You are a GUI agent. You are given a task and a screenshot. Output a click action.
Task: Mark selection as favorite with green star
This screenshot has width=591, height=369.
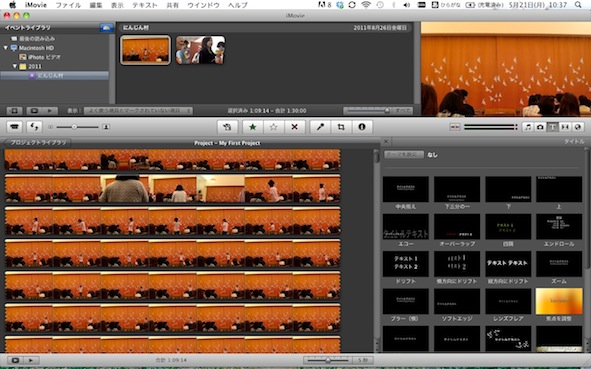(x=253, y=127)
